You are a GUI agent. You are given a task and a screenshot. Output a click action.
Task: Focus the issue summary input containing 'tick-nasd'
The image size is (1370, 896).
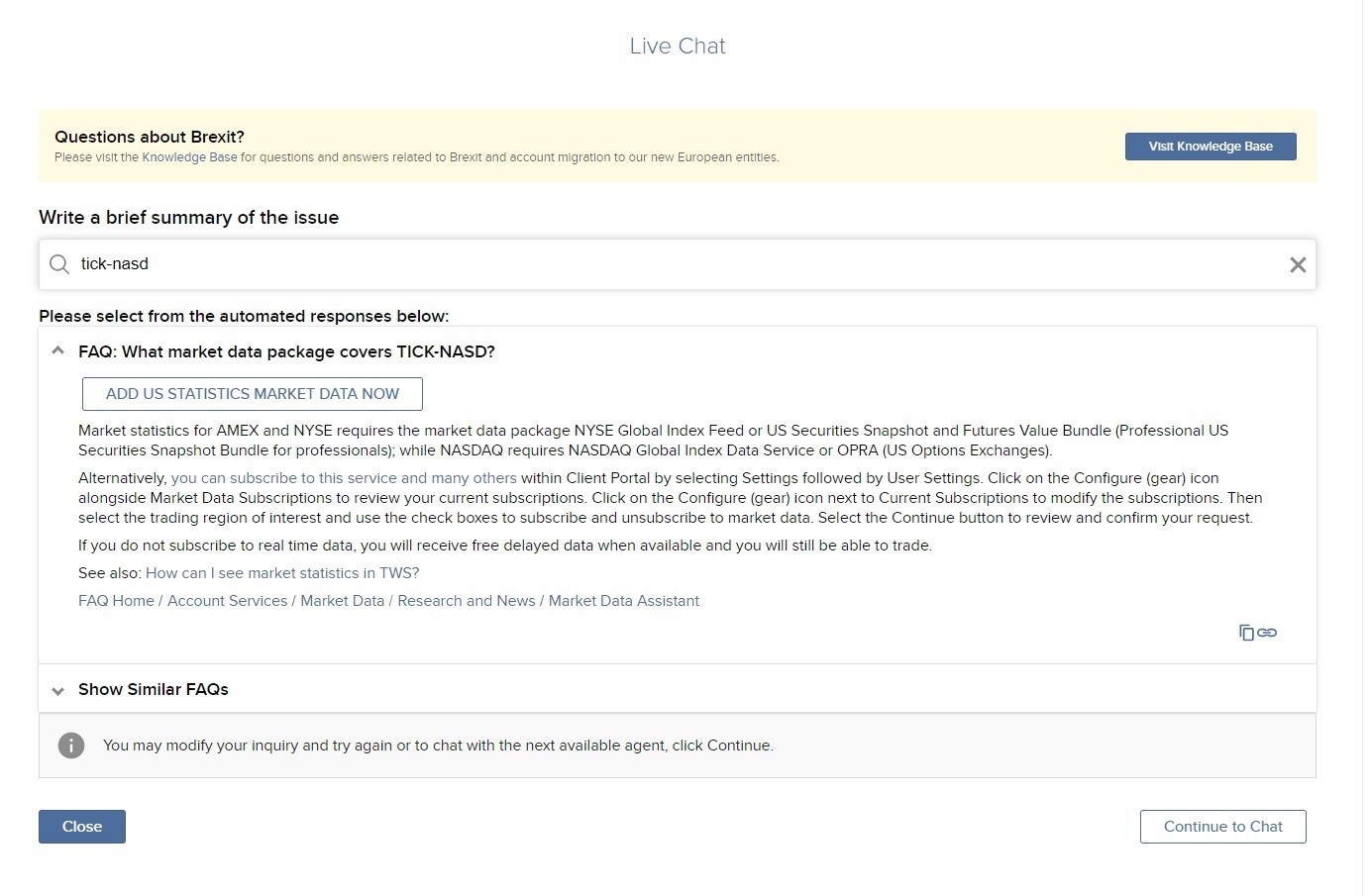pos(674,264)
